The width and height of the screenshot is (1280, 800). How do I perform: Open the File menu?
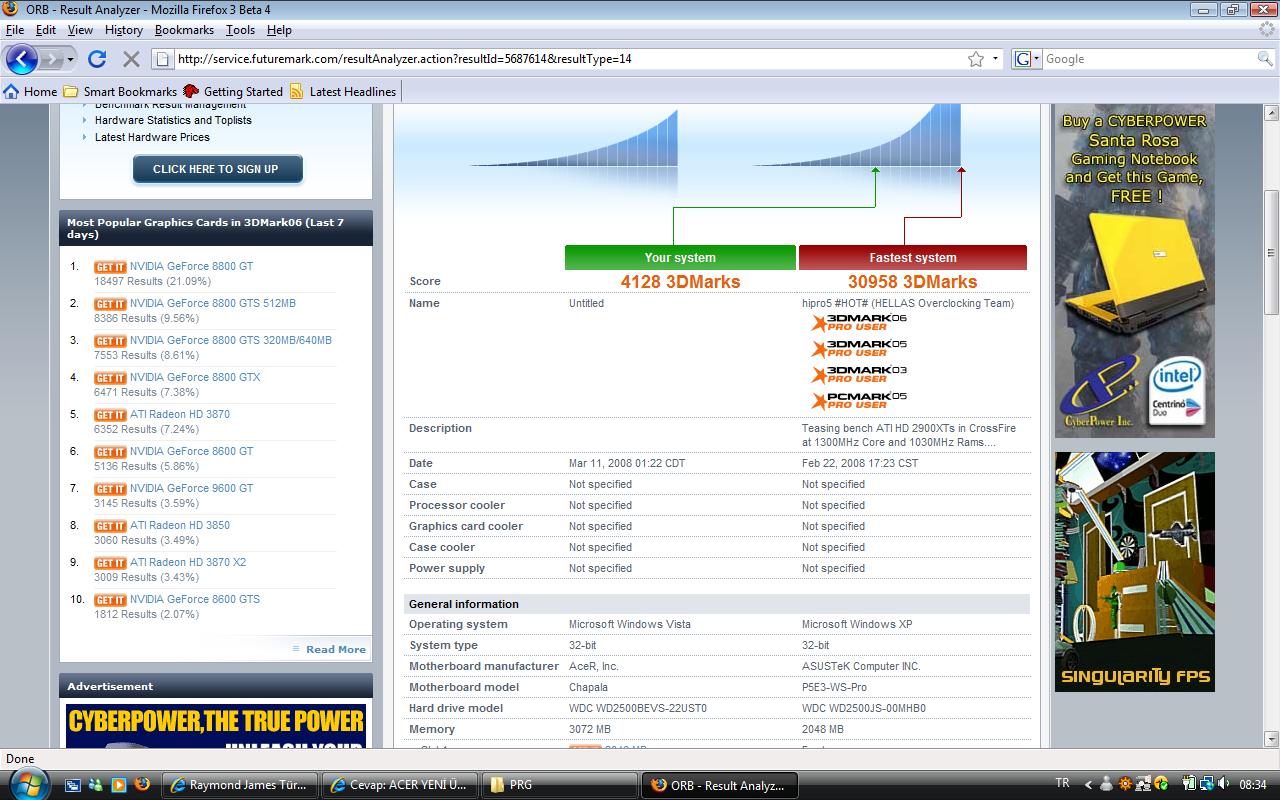[15, 30]
